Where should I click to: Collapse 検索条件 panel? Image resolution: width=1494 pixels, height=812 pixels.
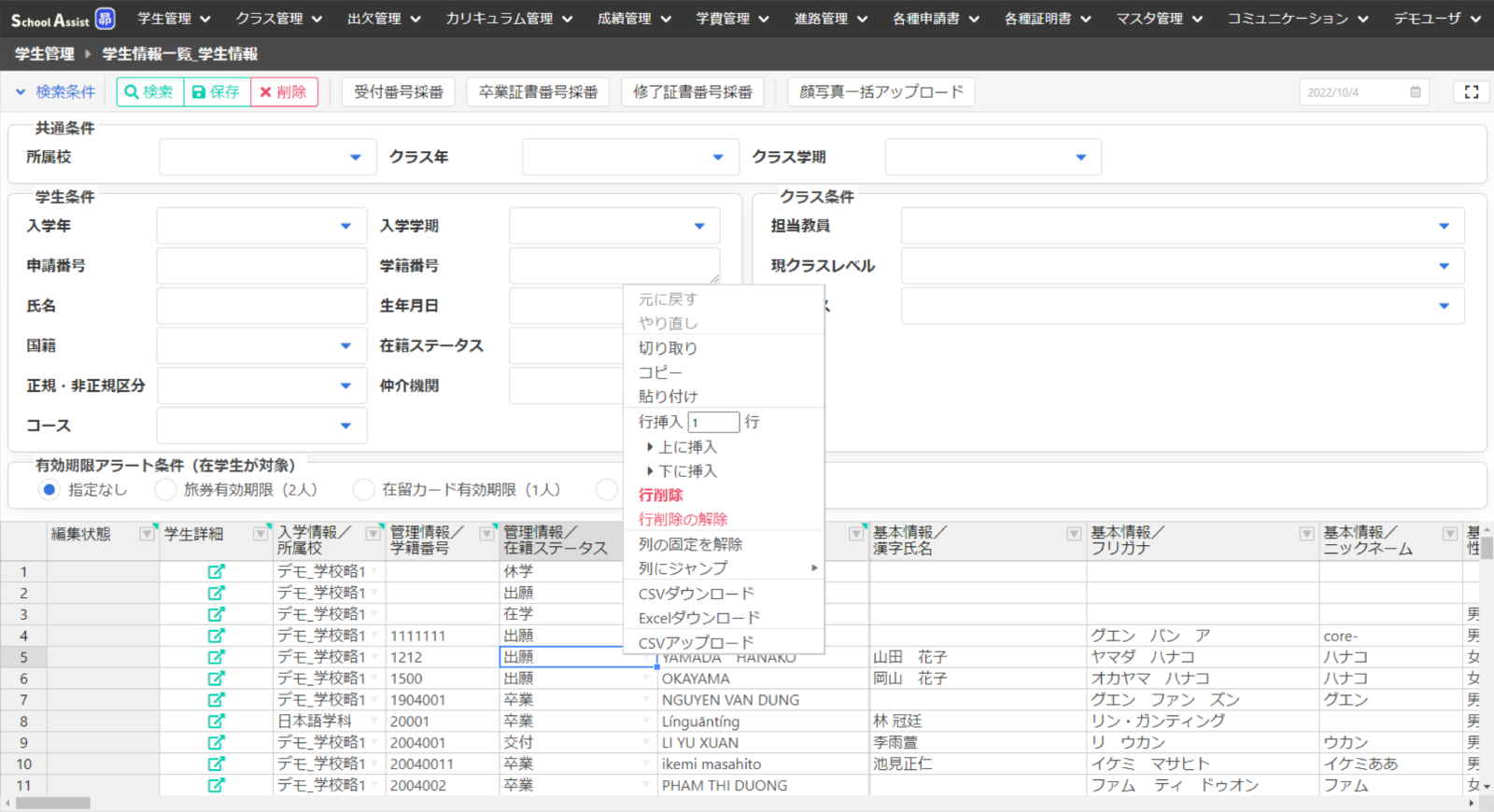[56, 91]
